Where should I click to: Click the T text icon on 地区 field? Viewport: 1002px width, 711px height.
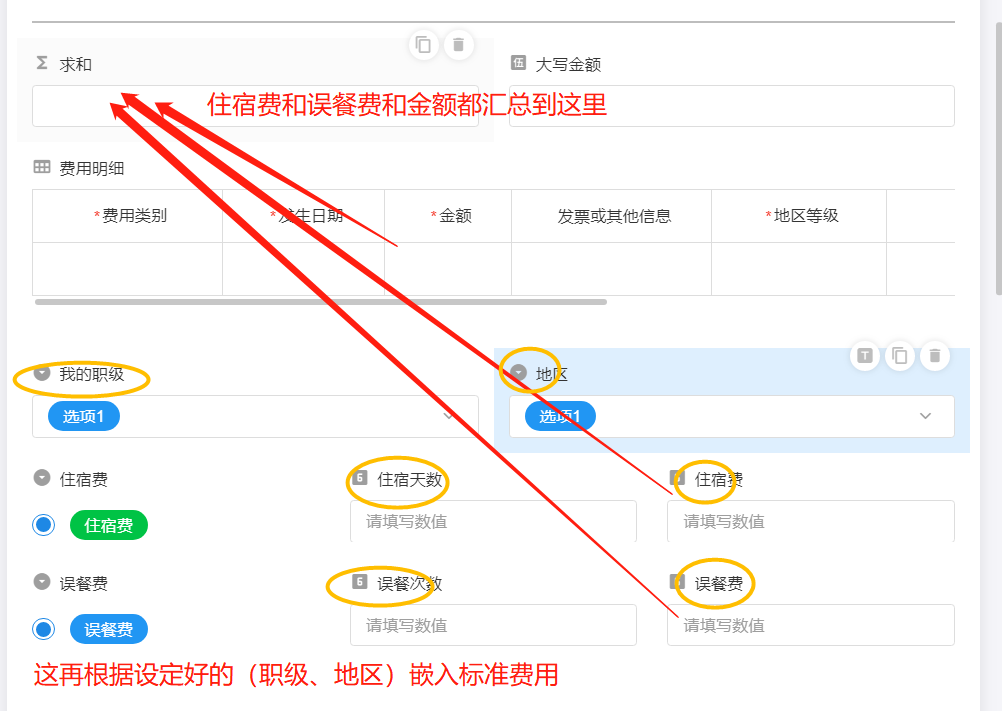[x=865, y=355]
